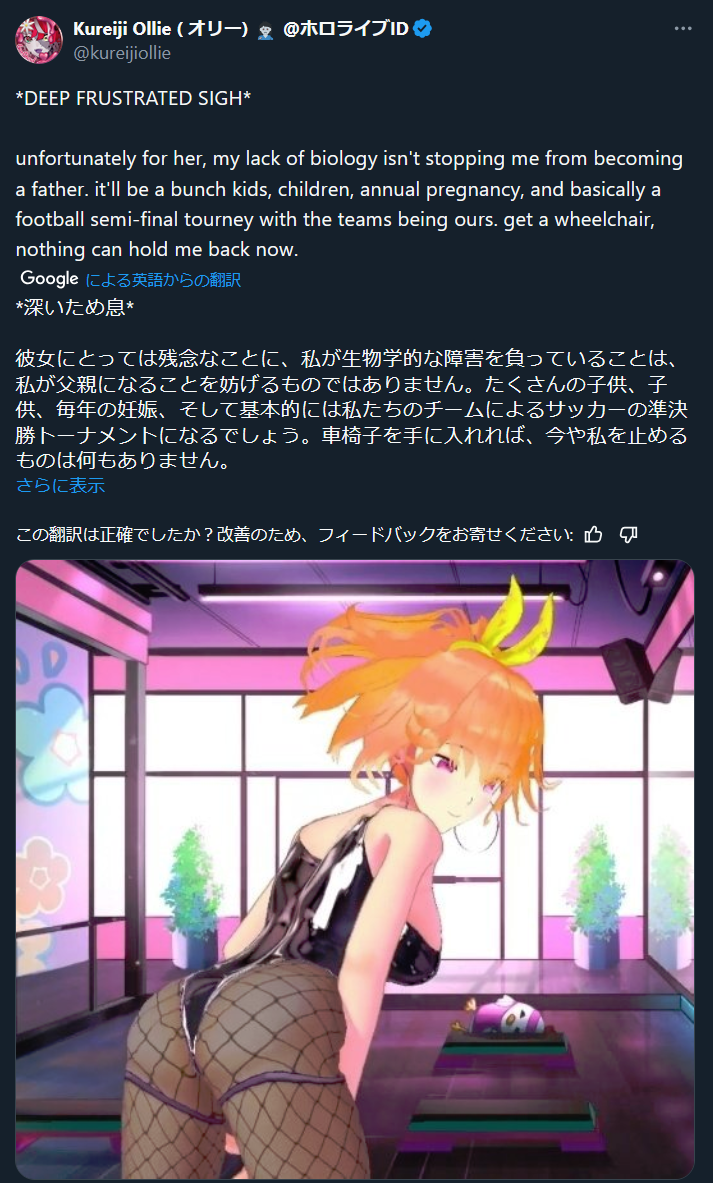This screenshot has height=1183, width=713.
Task: Click the blue verified checkmark badge
Action: 423,29
